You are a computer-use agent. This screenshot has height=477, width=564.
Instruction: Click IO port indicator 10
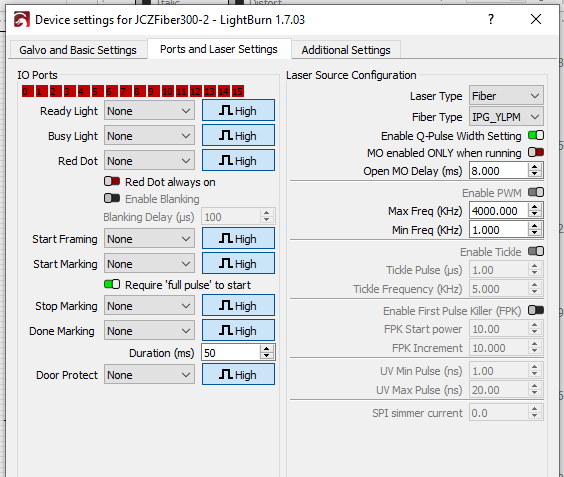168,91
